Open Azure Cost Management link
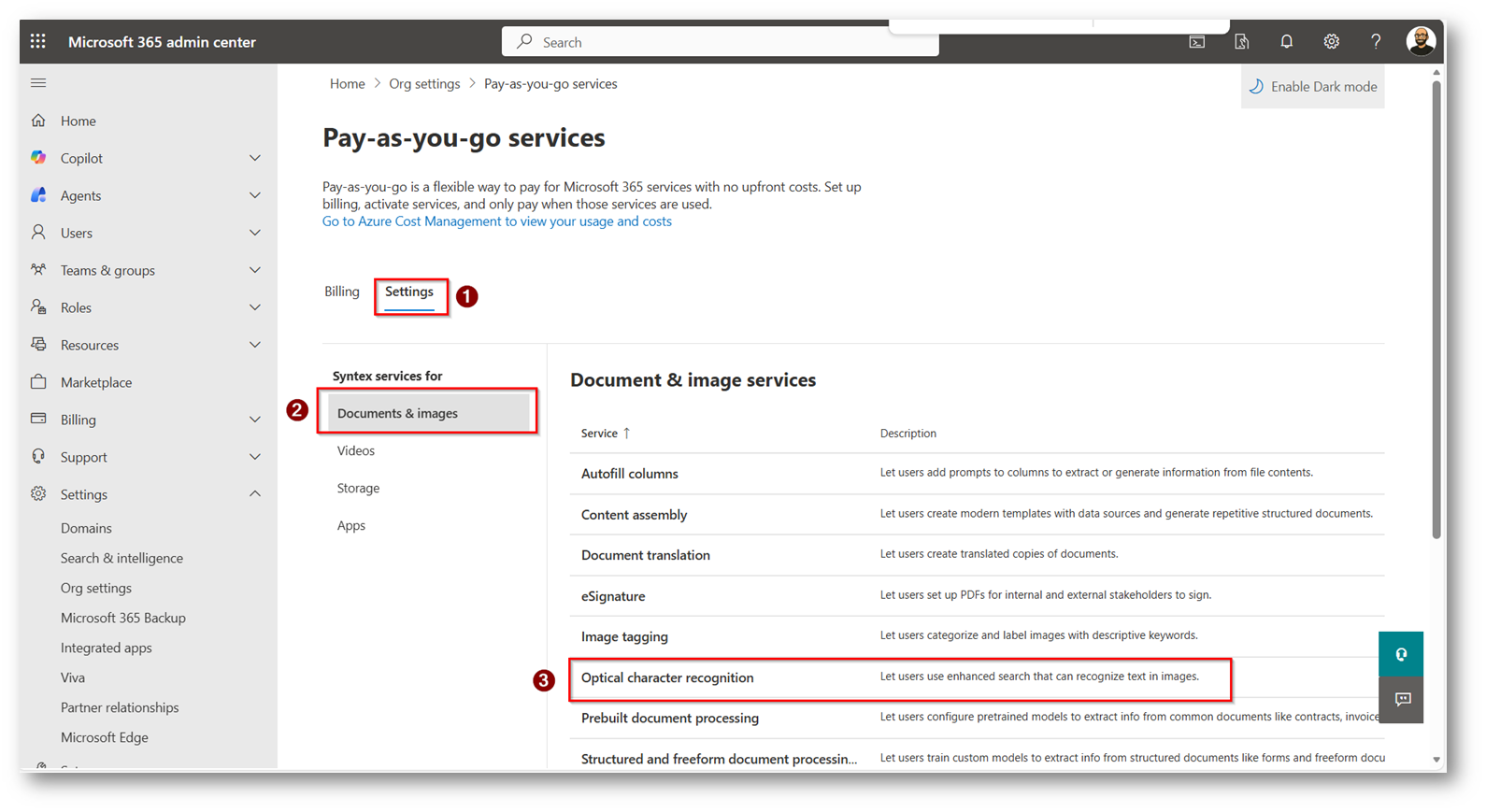This screenshot has height=812, width=1486. 496,221
